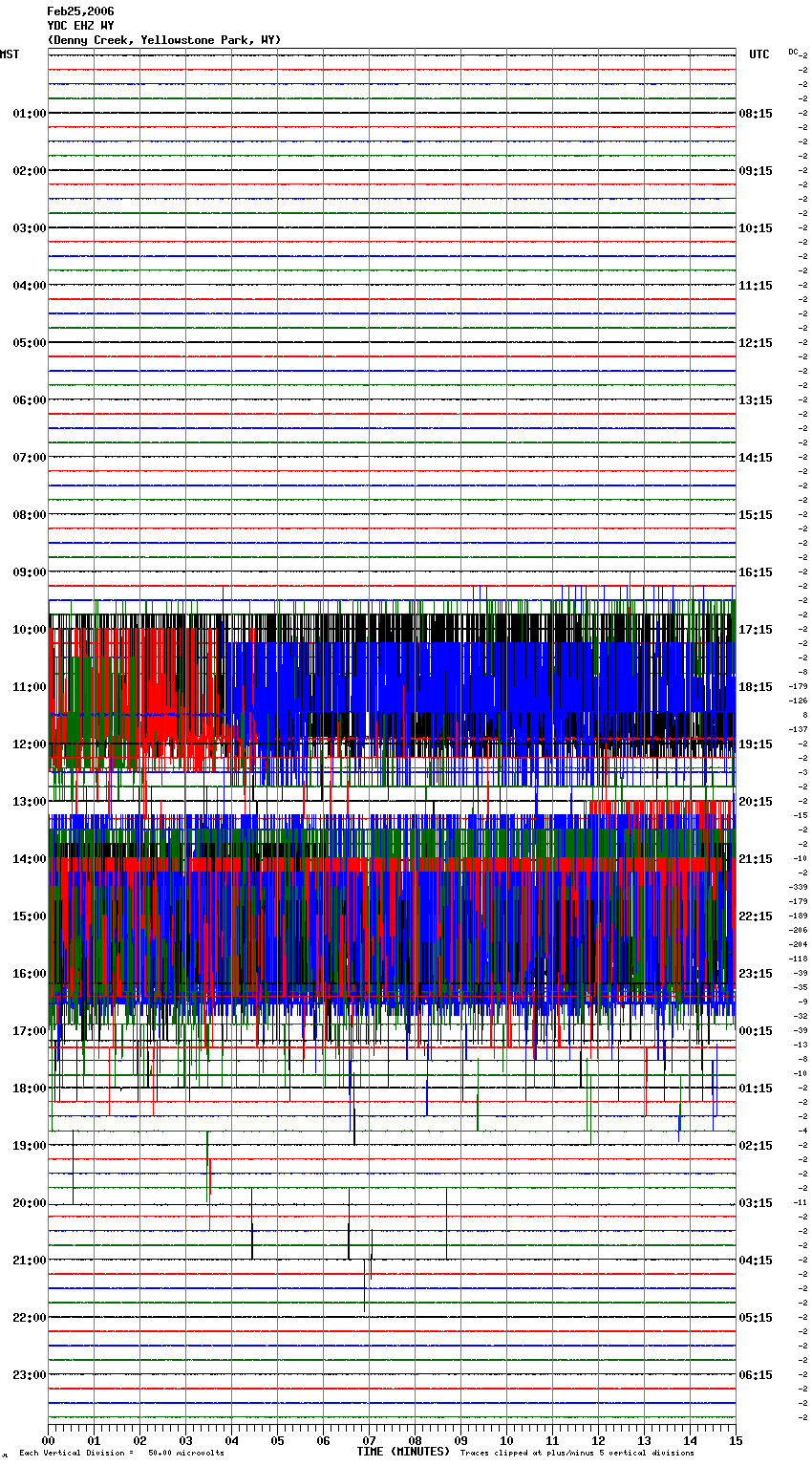Image resolution: width=812 pixels, height=1466 pixels.
Task: Click the 00:15 UTC time label
Action: coord(756,1031)
